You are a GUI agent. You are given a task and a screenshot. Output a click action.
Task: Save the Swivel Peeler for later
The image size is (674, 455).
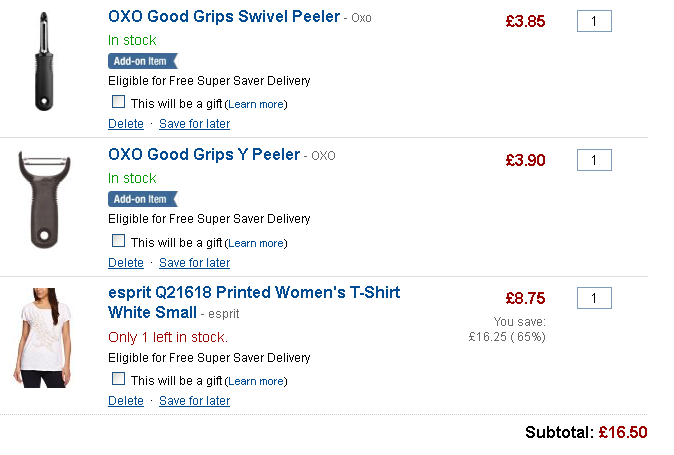point(194,124)
